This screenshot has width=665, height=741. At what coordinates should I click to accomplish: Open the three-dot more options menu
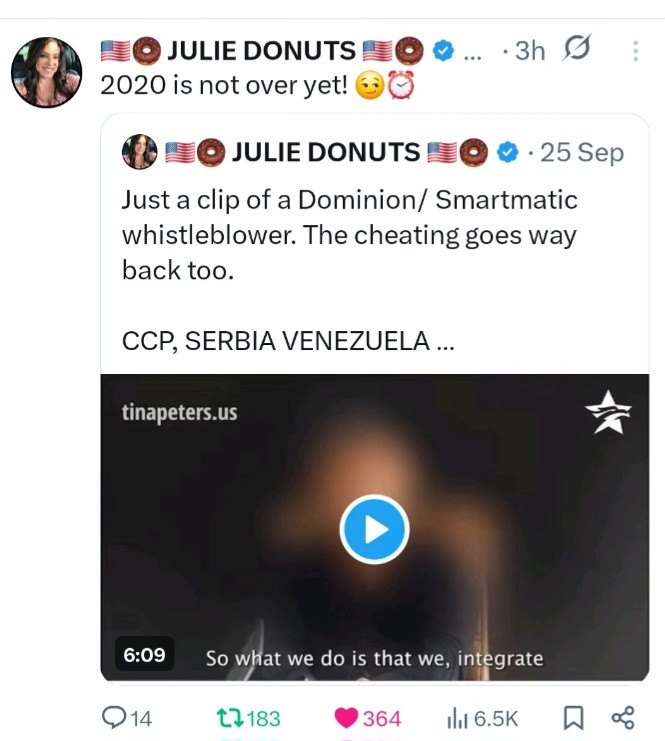[x=634, y=51]
